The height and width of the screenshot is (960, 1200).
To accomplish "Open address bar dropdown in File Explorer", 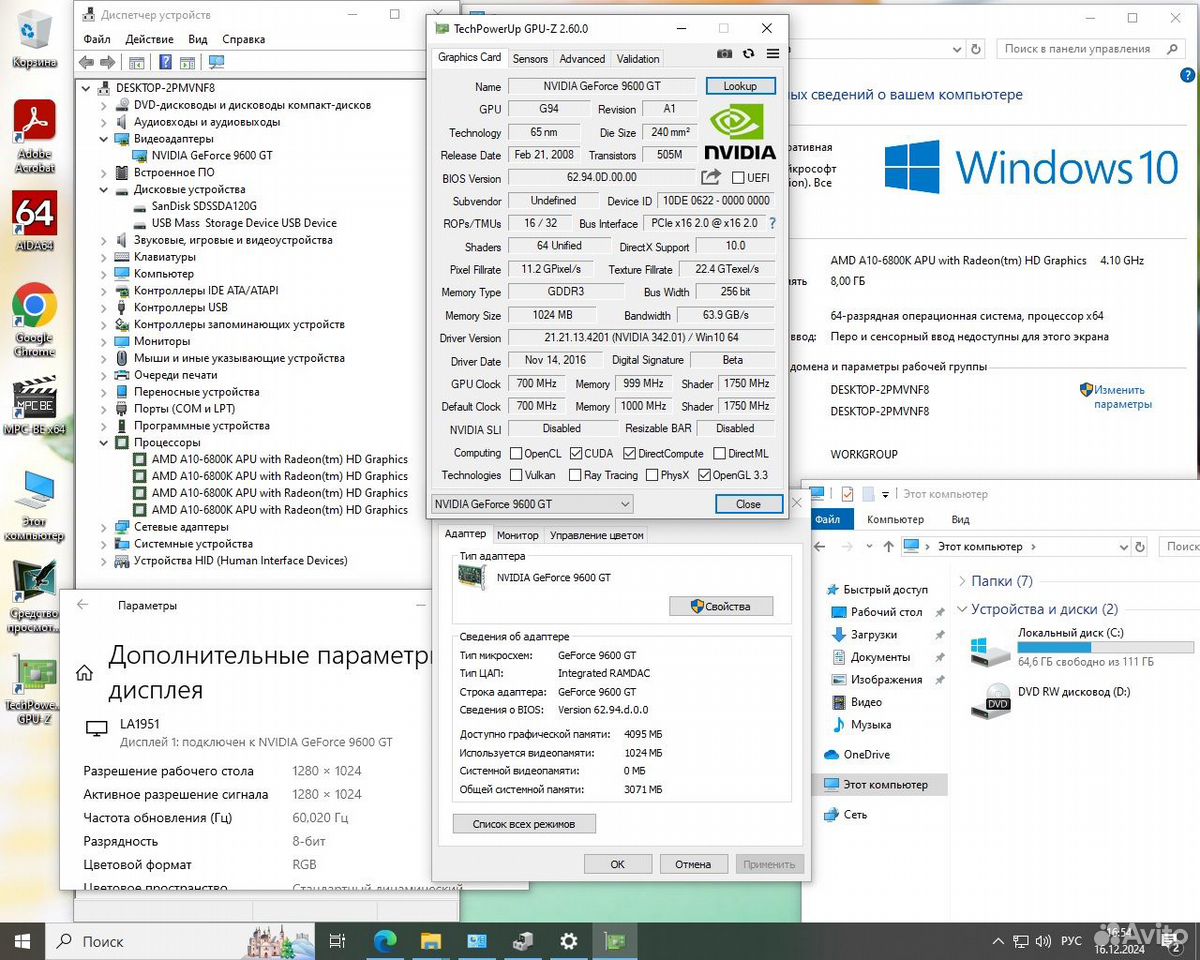I will 1123,547.
